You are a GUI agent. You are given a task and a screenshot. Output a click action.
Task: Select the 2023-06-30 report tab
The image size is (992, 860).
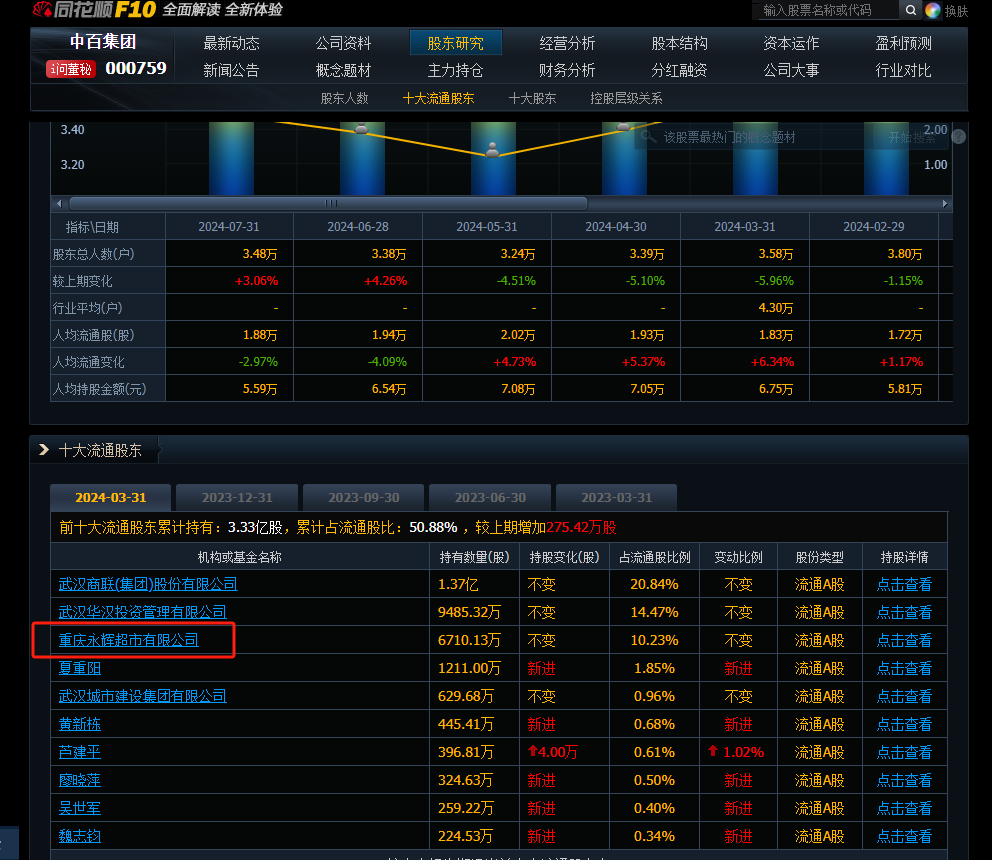click(490, 497)
